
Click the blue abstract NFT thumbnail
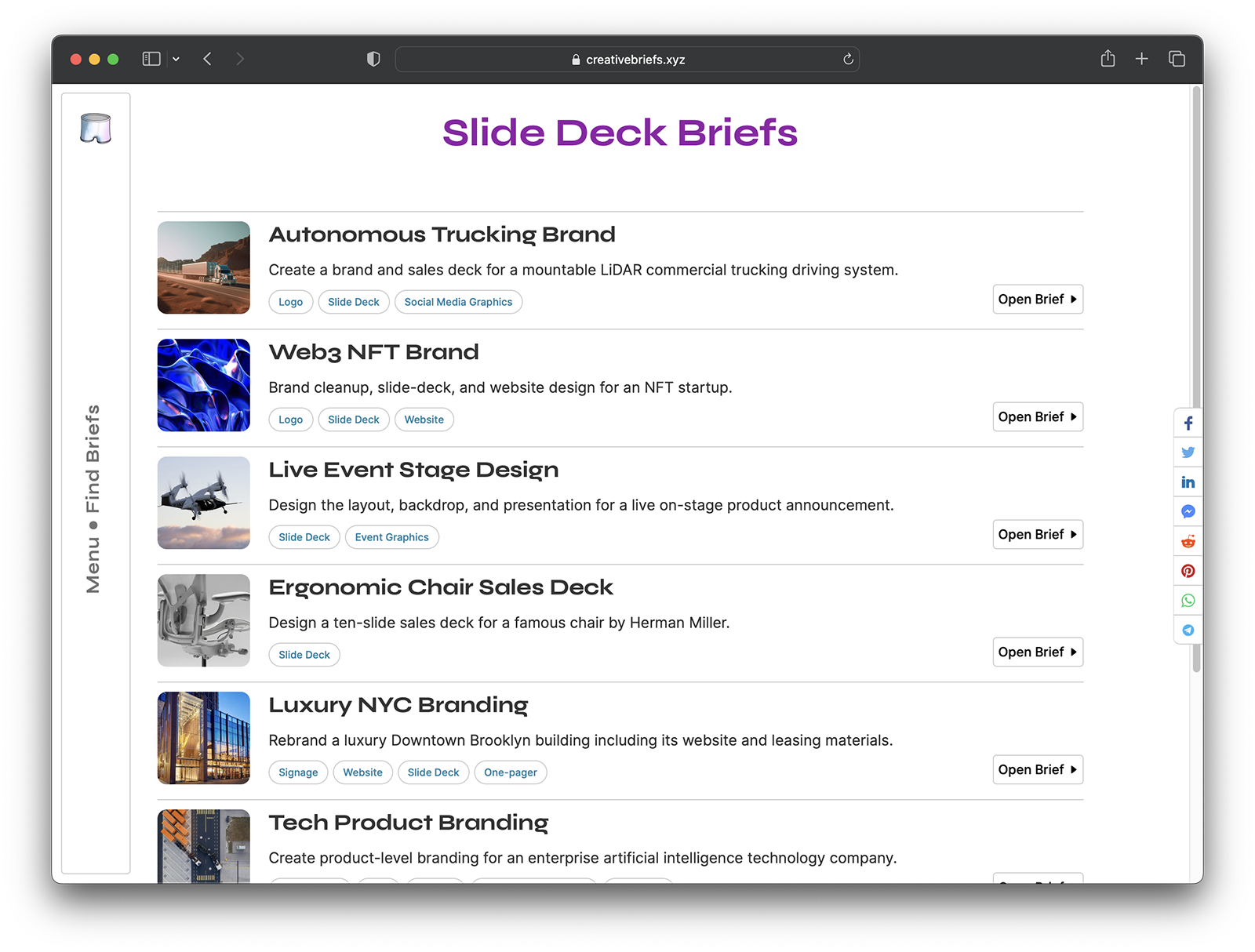click(204, 385)
